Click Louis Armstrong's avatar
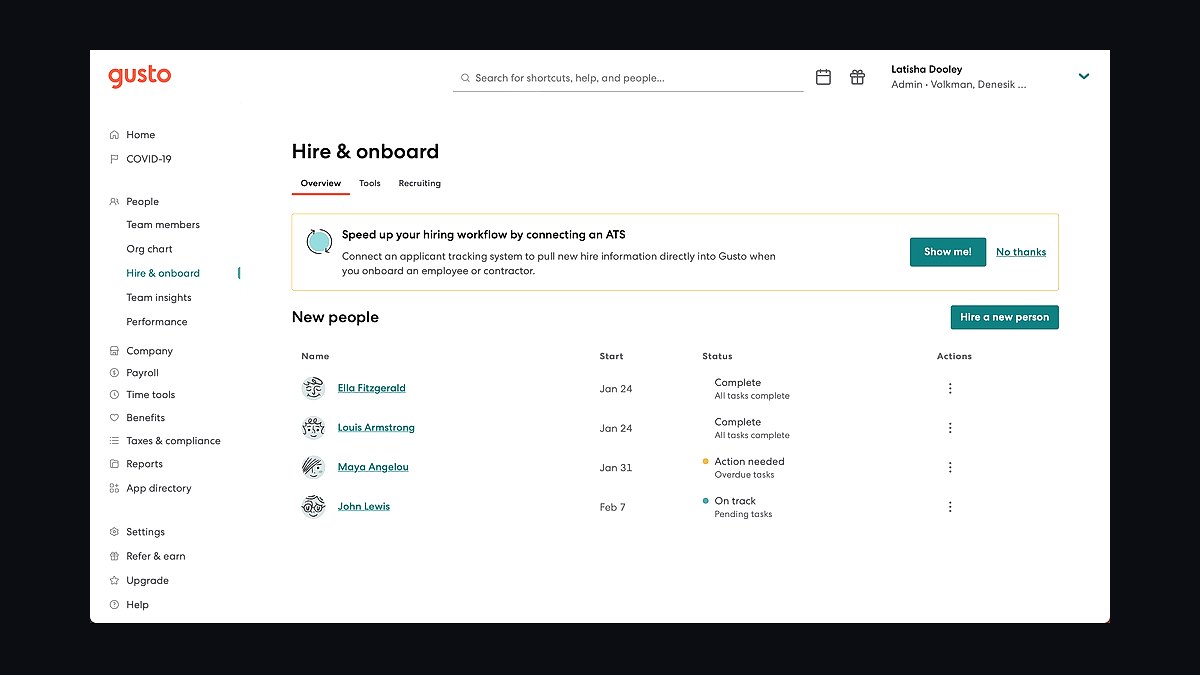The height and width of the screenshot is (675, 1200). pyautogui.click(x=314, y=428)
